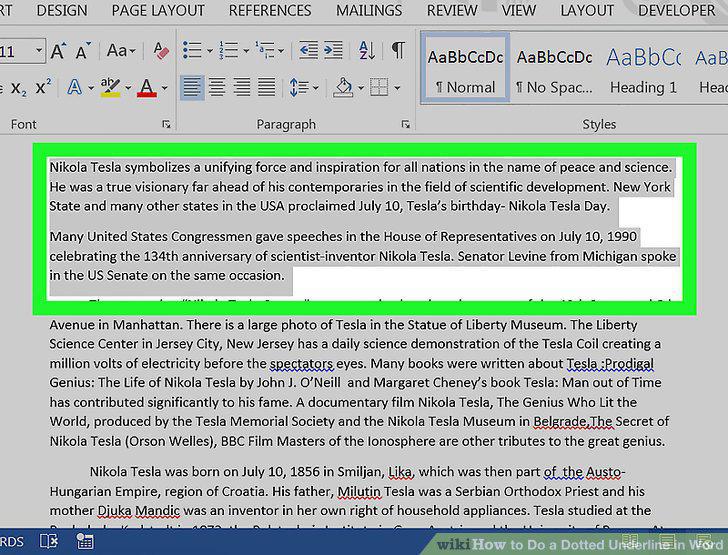Decrease the paragraph indent
The height and width of the screenshot is (555, 728).
point(308,50)
